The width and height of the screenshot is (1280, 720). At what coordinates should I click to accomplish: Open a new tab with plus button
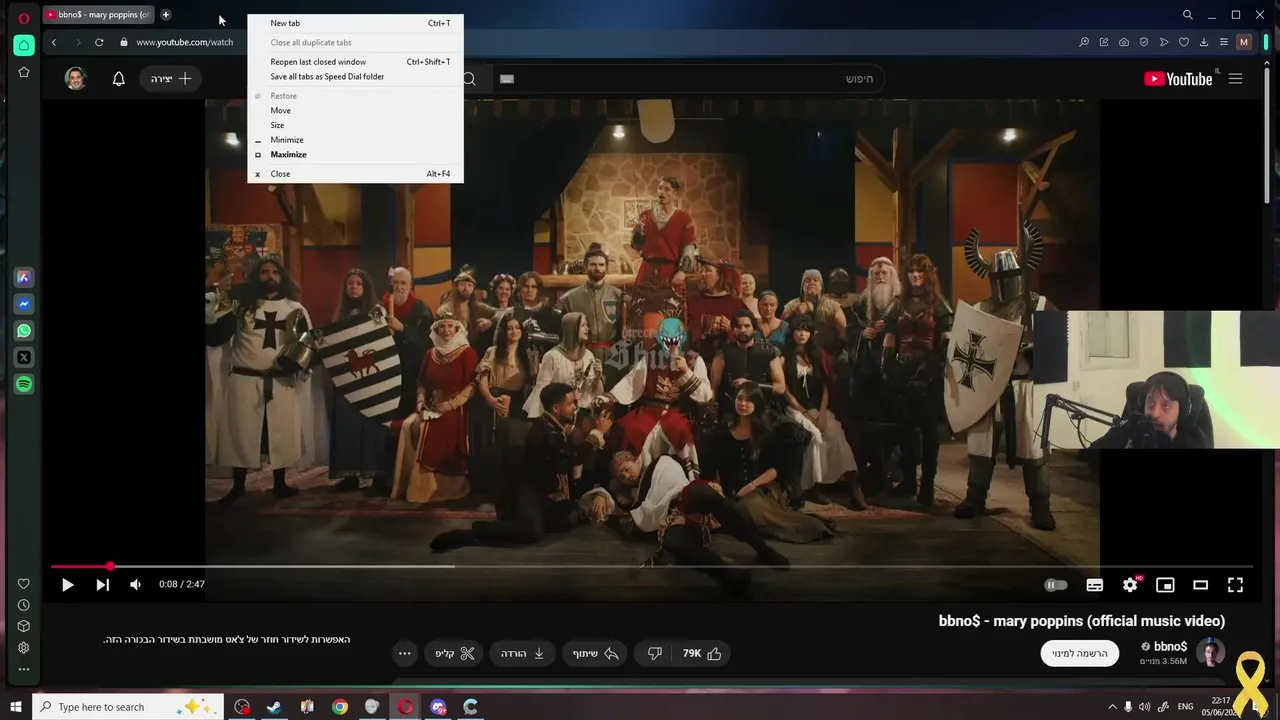(x=166, y=15)
